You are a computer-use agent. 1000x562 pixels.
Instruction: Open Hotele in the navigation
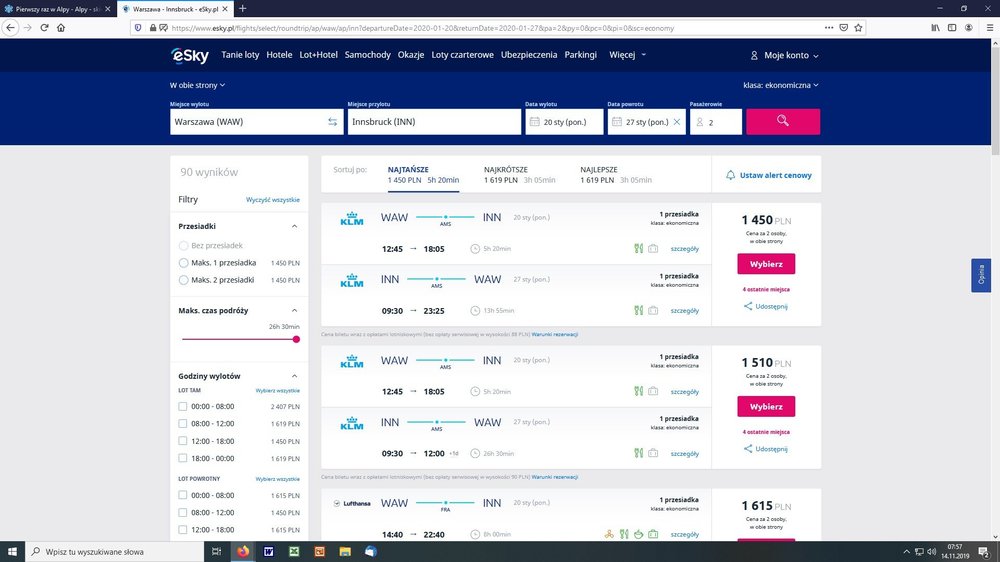279,55
